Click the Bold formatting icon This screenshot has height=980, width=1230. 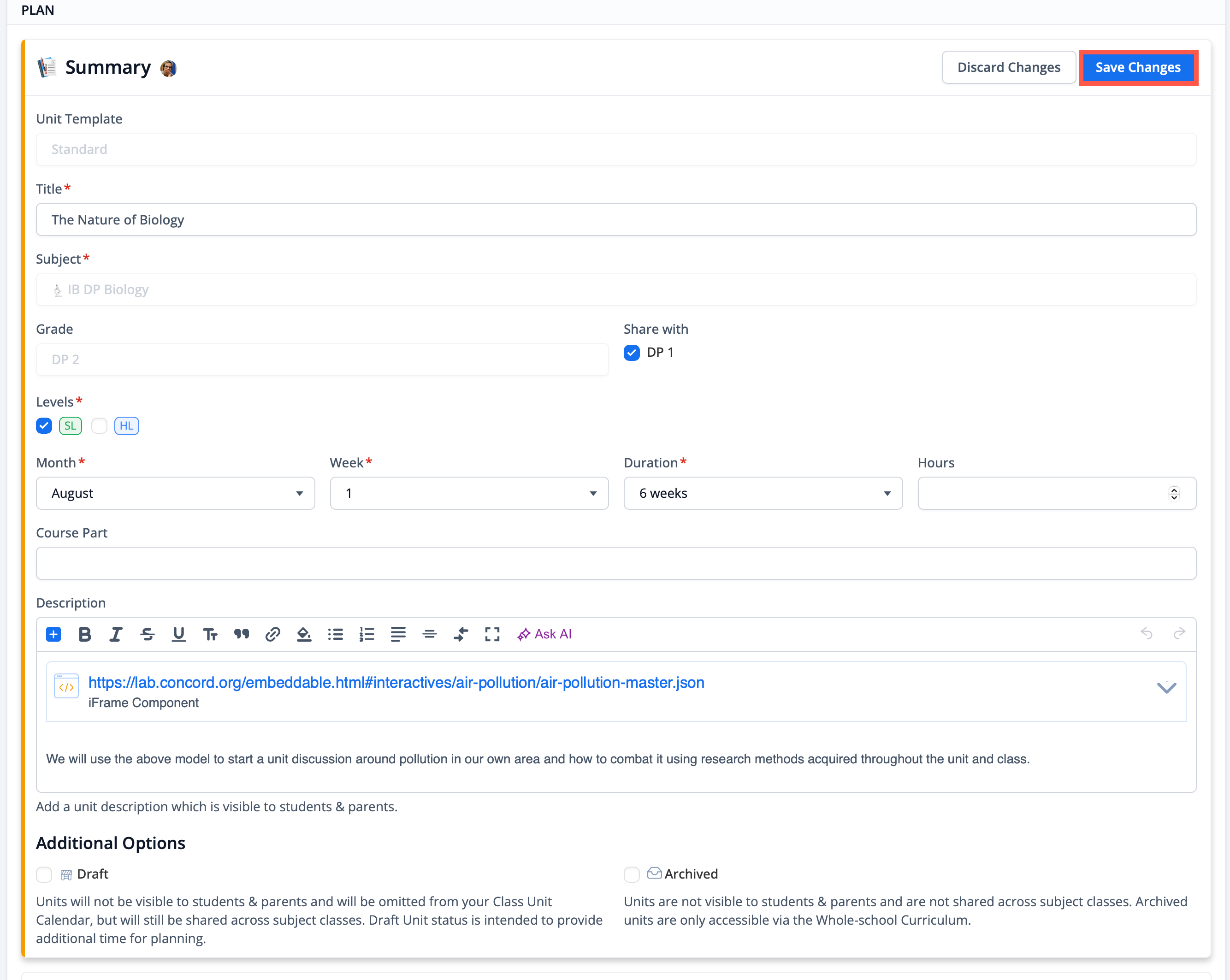click(x=85, y=634)
